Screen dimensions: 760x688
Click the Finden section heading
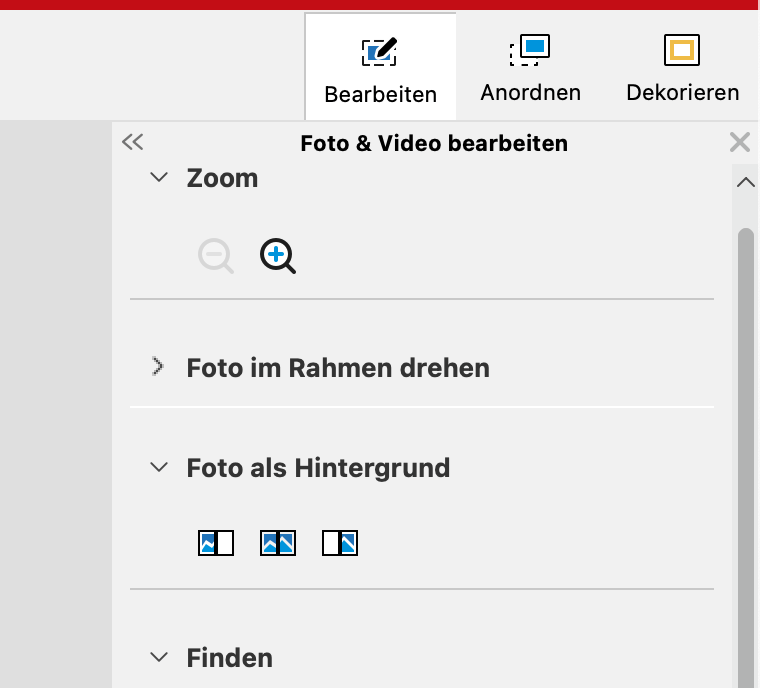(229, 658)
